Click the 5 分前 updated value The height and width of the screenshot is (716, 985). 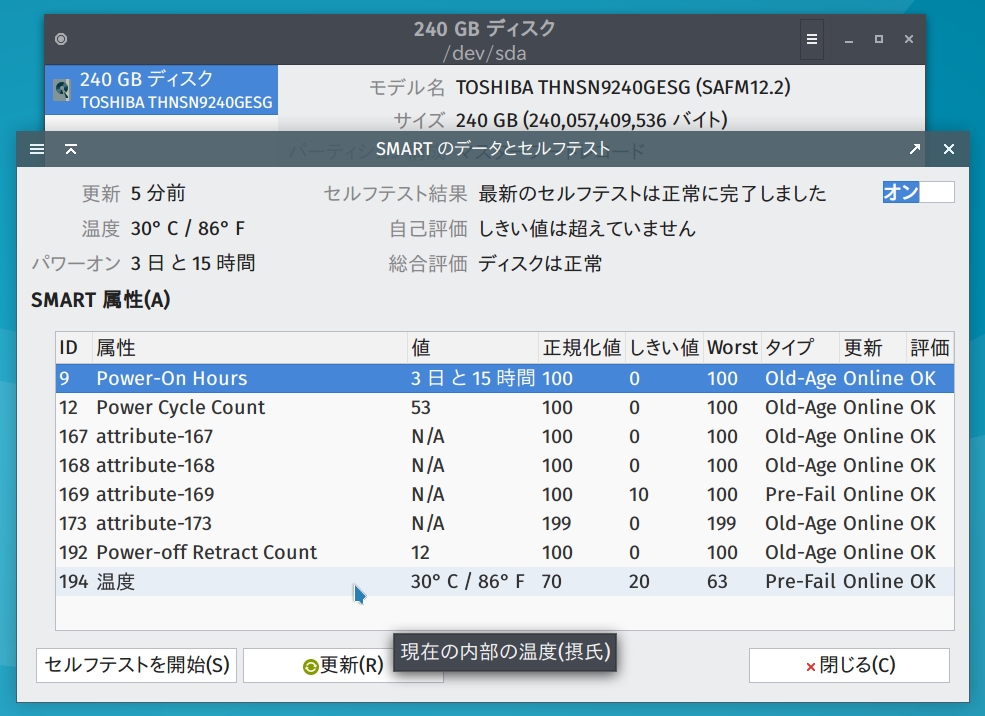pyautogui.click(x=158, y=193)
